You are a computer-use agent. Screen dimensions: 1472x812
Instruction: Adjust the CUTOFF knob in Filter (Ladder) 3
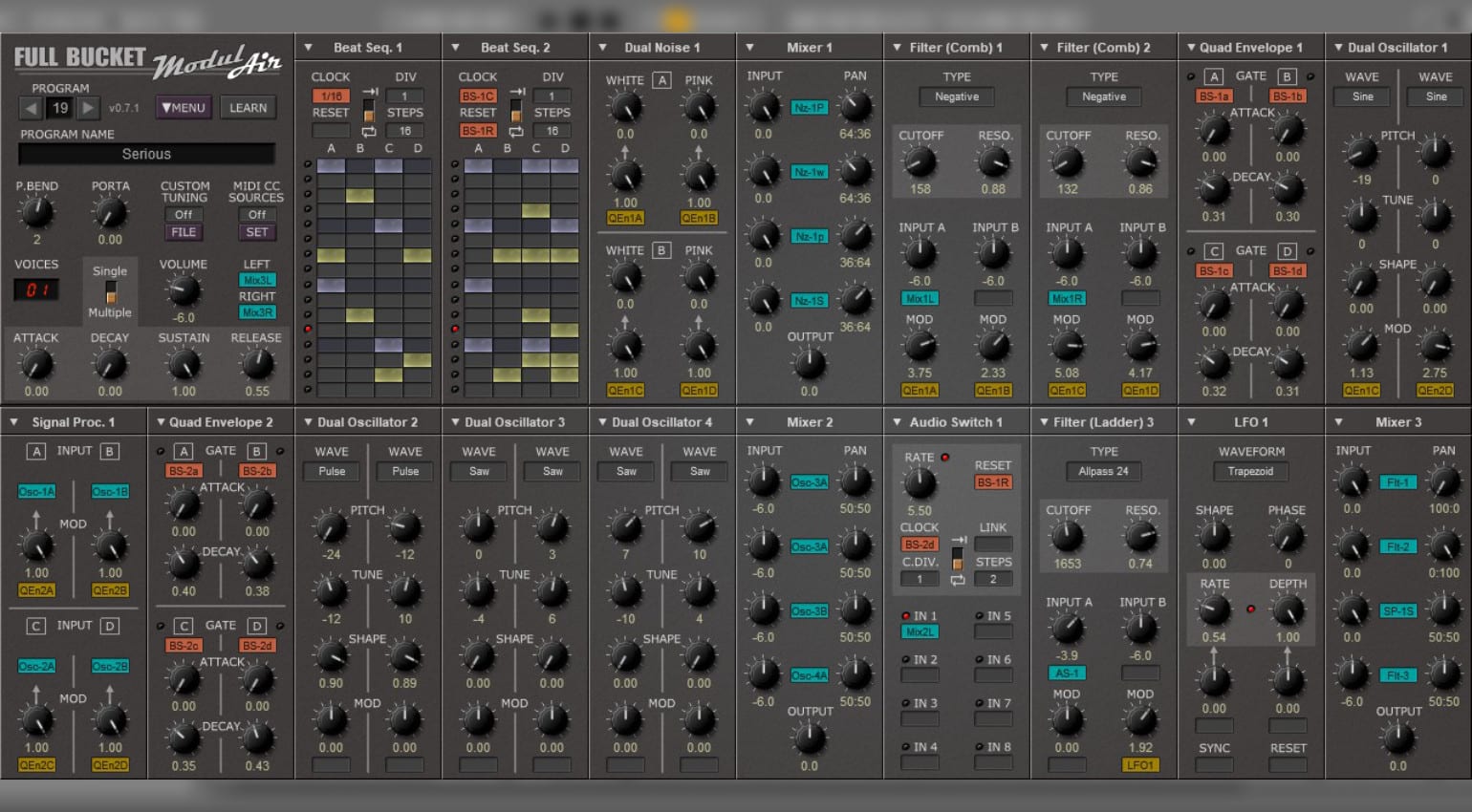point(1067,536)
